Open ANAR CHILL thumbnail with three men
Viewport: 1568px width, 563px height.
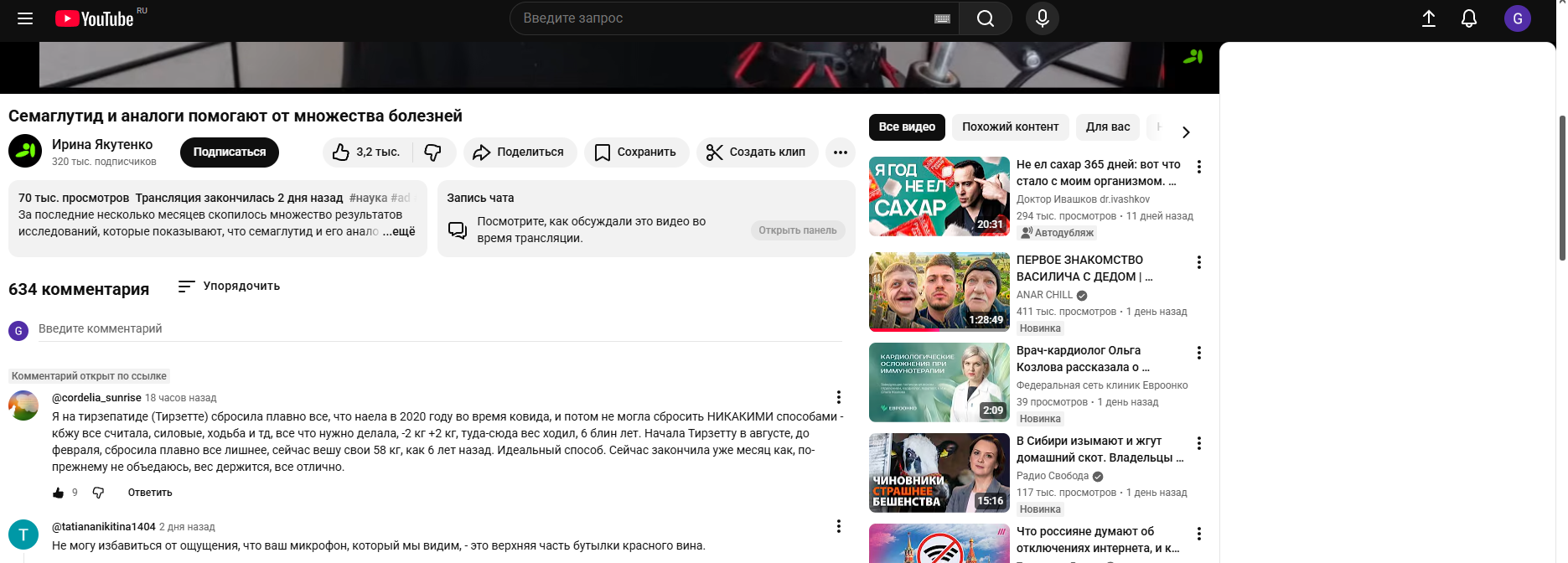pos(939,292)
